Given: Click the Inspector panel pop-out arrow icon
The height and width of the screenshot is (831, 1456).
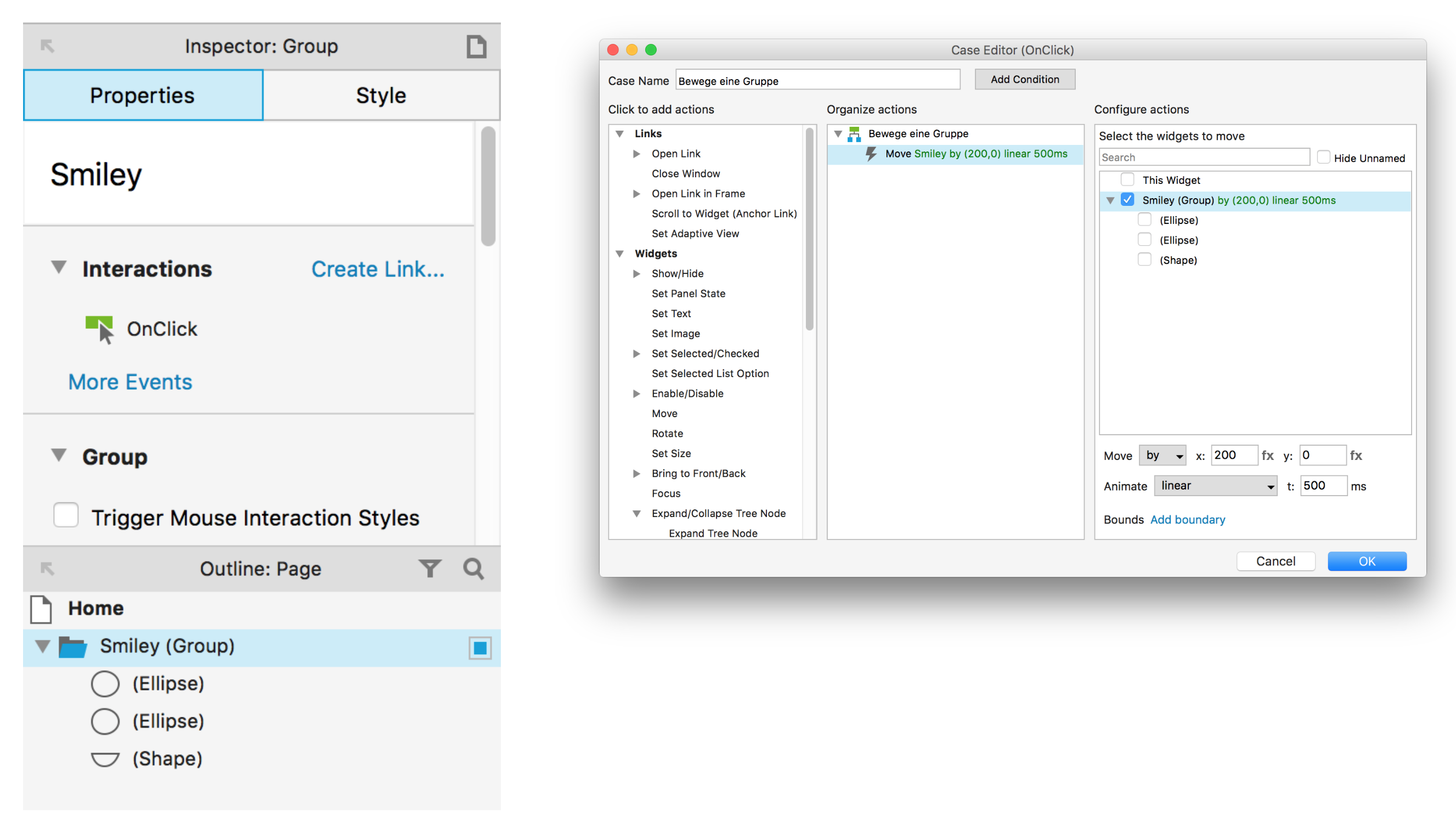Looking at the screenshot, I should coord(47,46).
